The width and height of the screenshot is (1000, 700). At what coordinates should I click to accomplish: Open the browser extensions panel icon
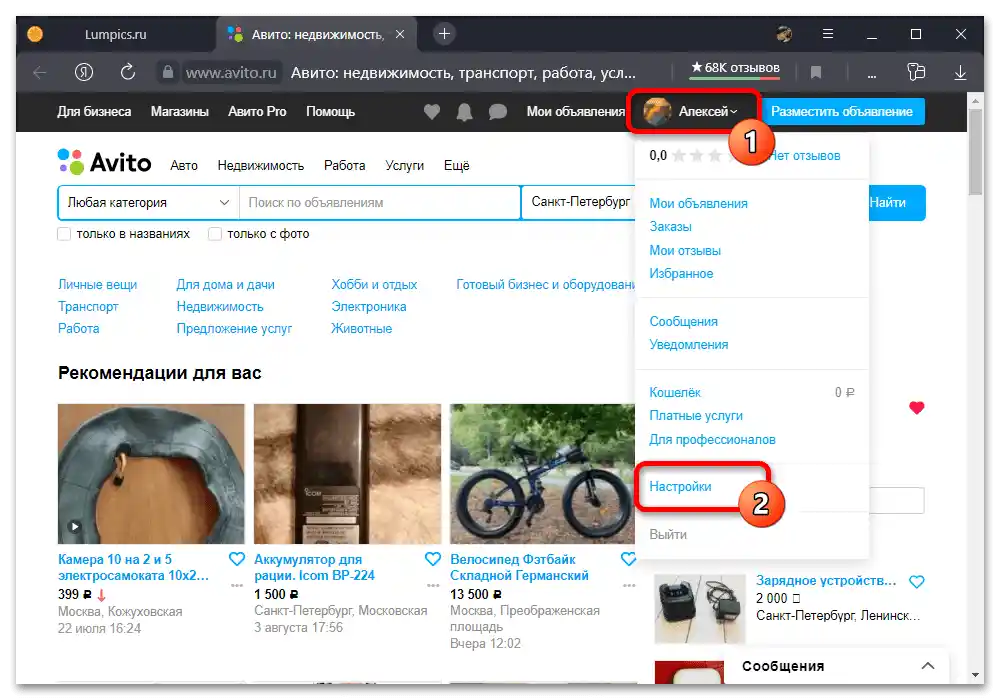[x=916, y=72]
